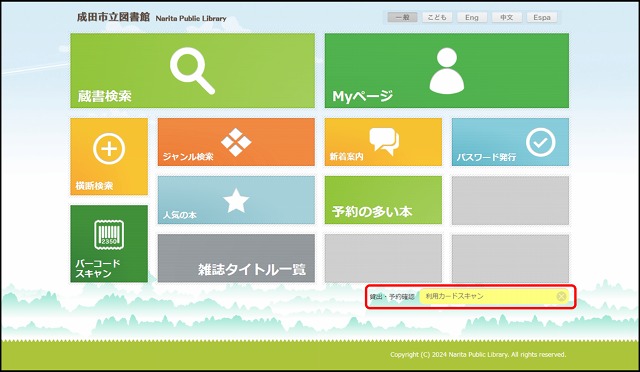Click the star icon in 人気の本
The width and height of the screenshot is (640, 372).
236,200
